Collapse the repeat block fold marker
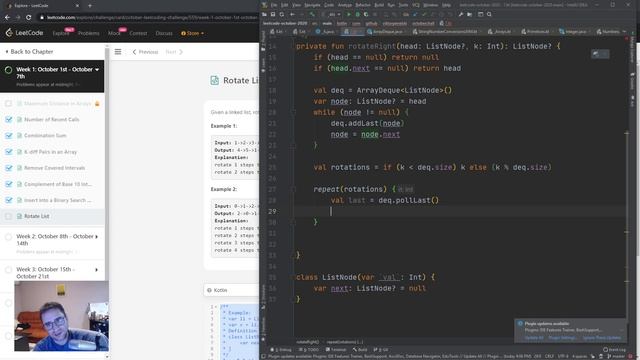The image size is (640, 360). 293,189
